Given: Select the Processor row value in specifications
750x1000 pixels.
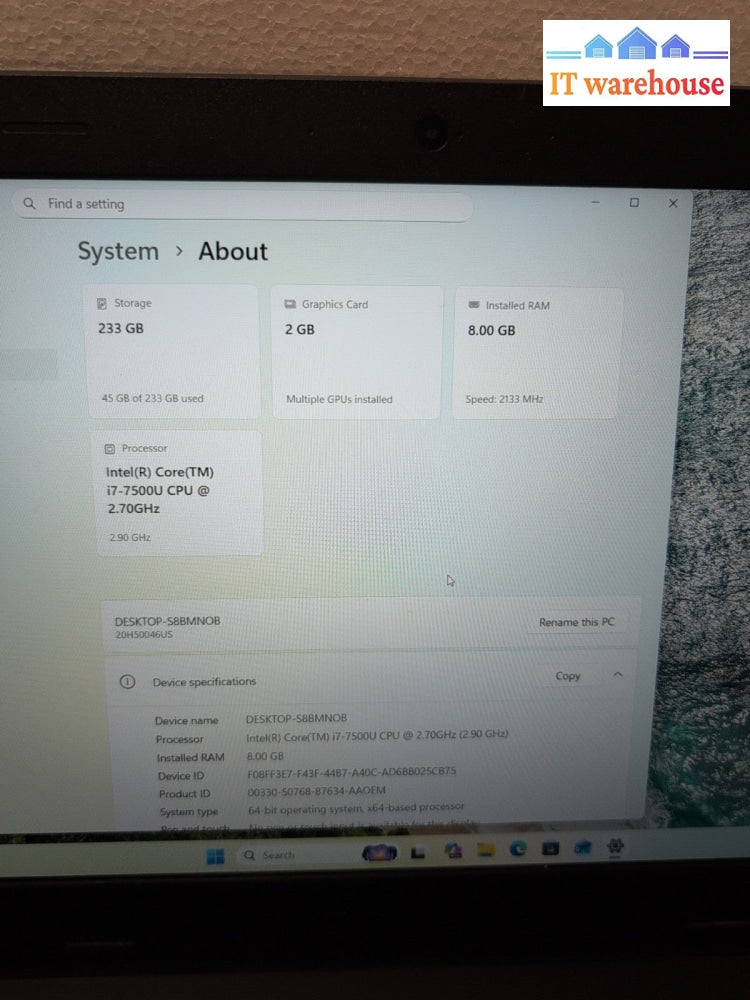Looking at the screenshot, I should (377, 735).
